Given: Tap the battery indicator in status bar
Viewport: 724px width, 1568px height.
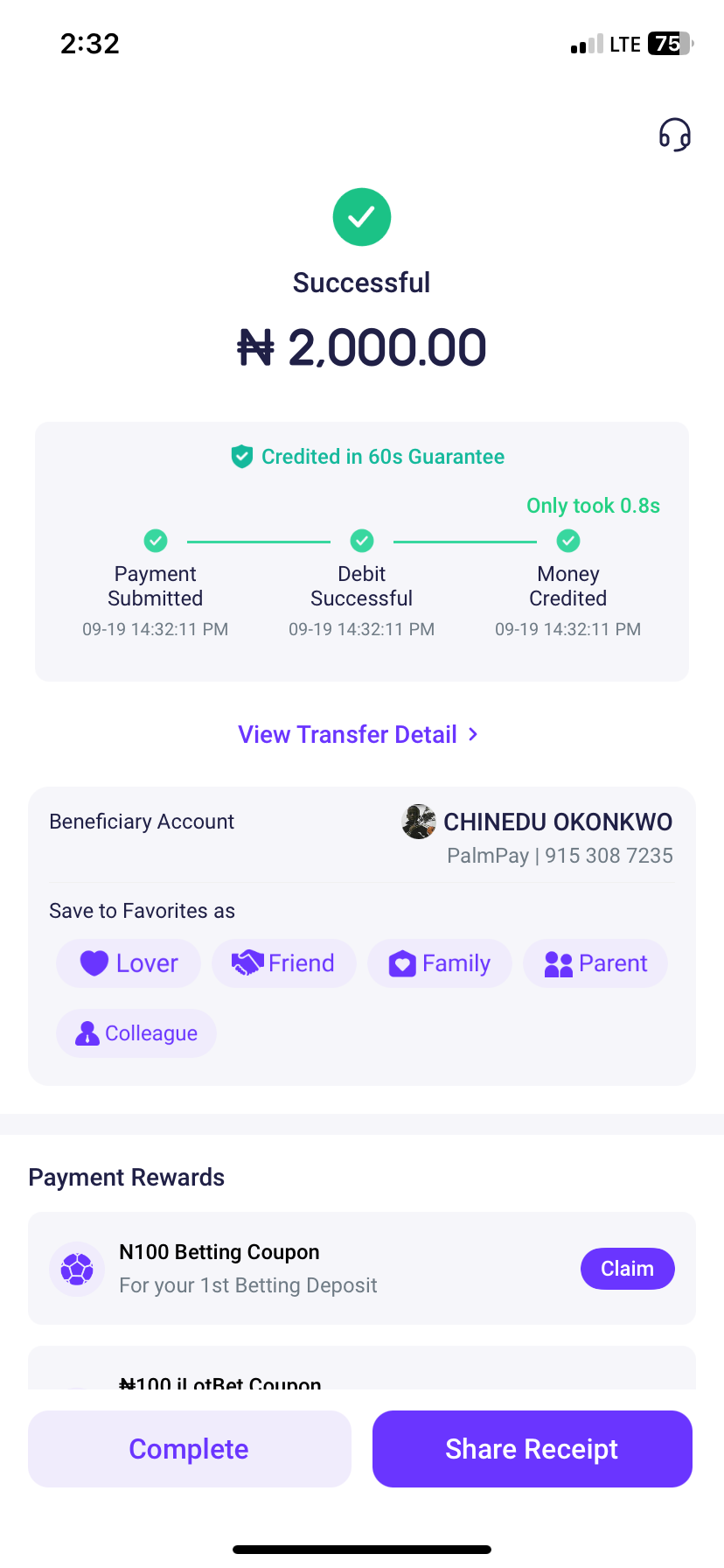Looking at the screenshot, I should [669, 44].
